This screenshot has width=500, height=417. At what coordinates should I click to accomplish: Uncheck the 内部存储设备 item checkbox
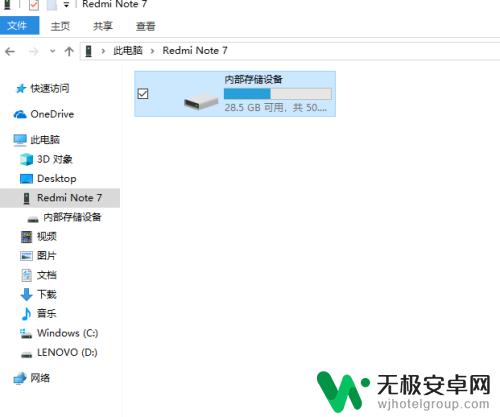143,94
